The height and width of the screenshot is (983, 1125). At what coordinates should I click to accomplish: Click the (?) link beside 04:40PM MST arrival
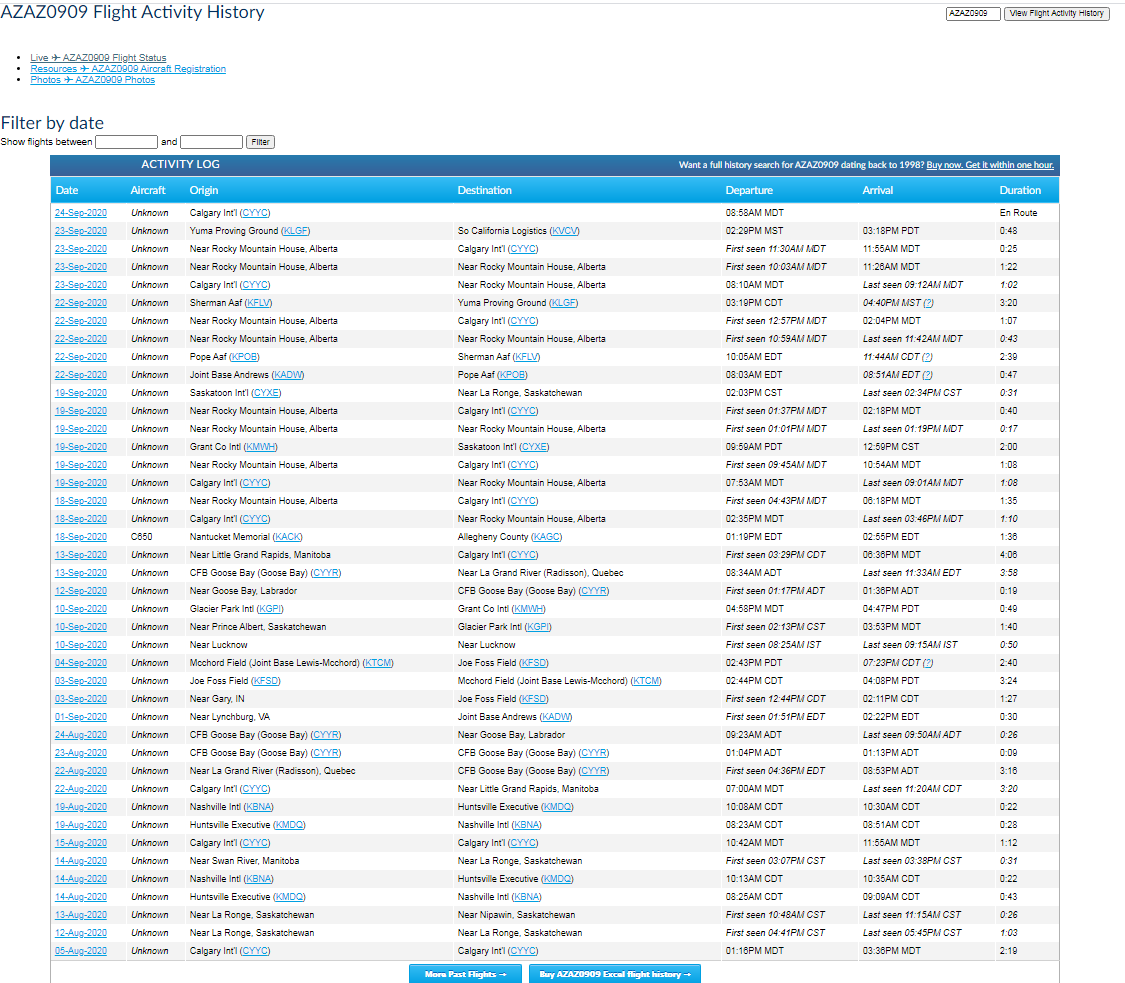[928, 303]
